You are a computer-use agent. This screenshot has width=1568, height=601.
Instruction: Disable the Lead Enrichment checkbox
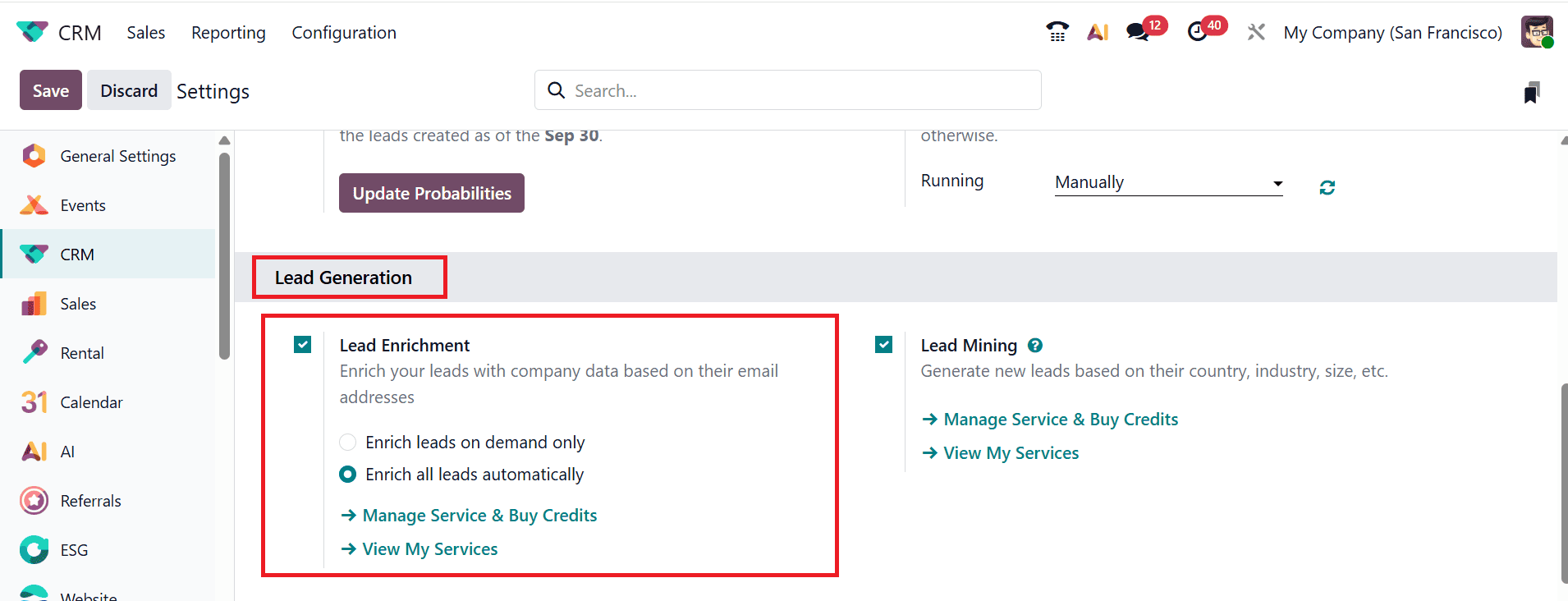[x=302, y=344]
